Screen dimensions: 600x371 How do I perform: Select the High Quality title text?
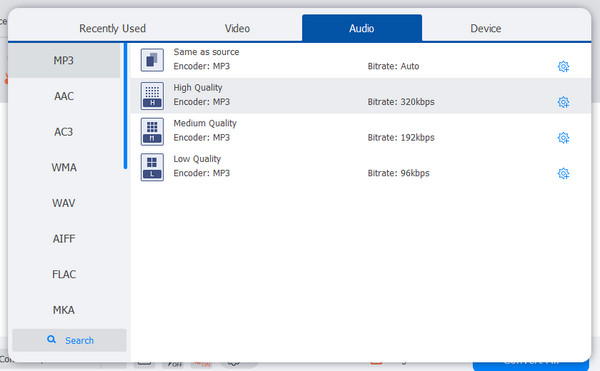point(198,88)
